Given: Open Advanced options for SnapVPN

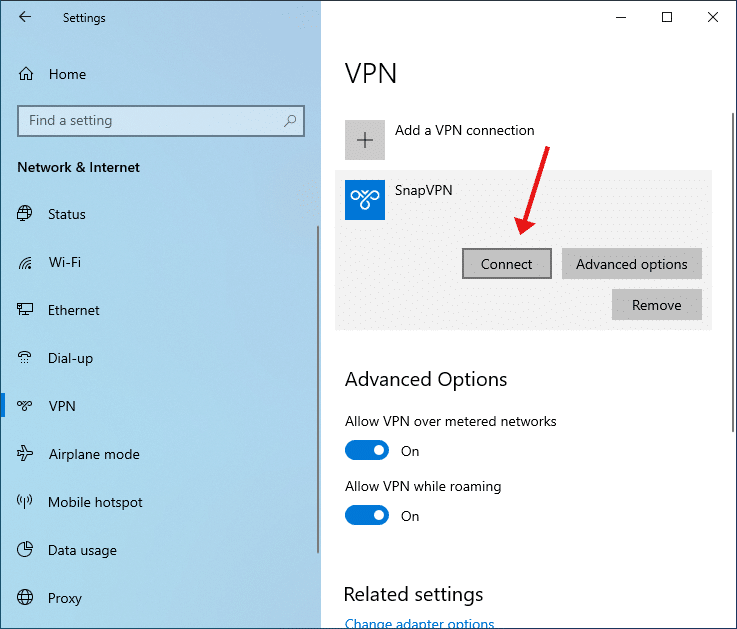Looking at the screenshot, I should tap(632, 264).
